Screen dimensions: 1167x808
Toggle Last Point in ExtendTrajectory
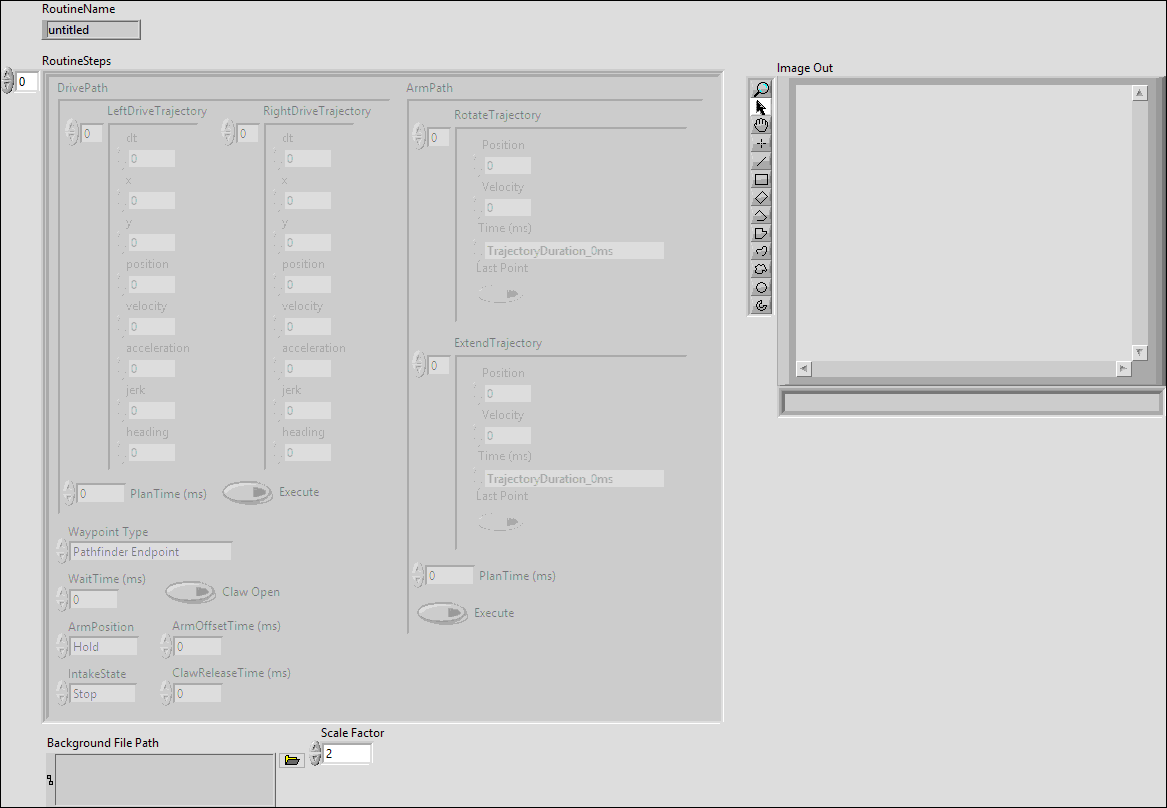point(499,521)
